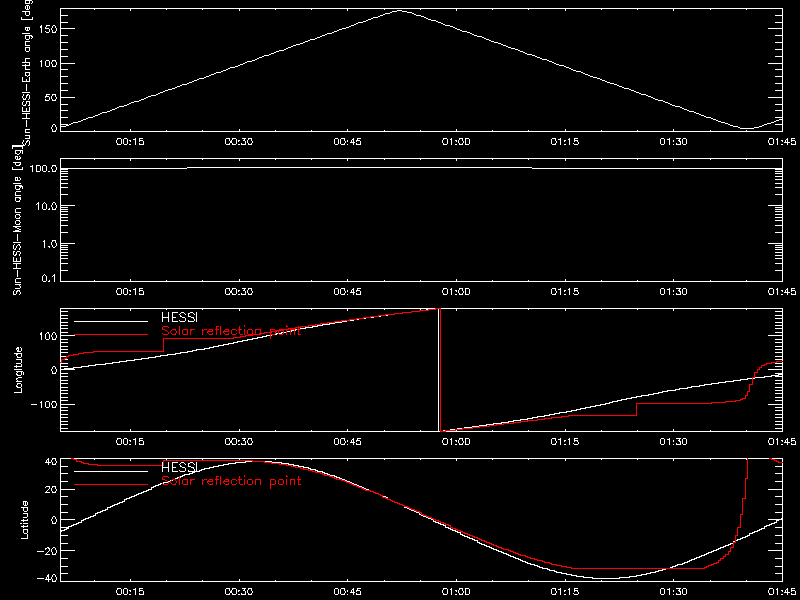This screenshot has width=800, height=600.
Task: Click the 100.0 tick label on Moon angle axis
Action: [43, 169]
